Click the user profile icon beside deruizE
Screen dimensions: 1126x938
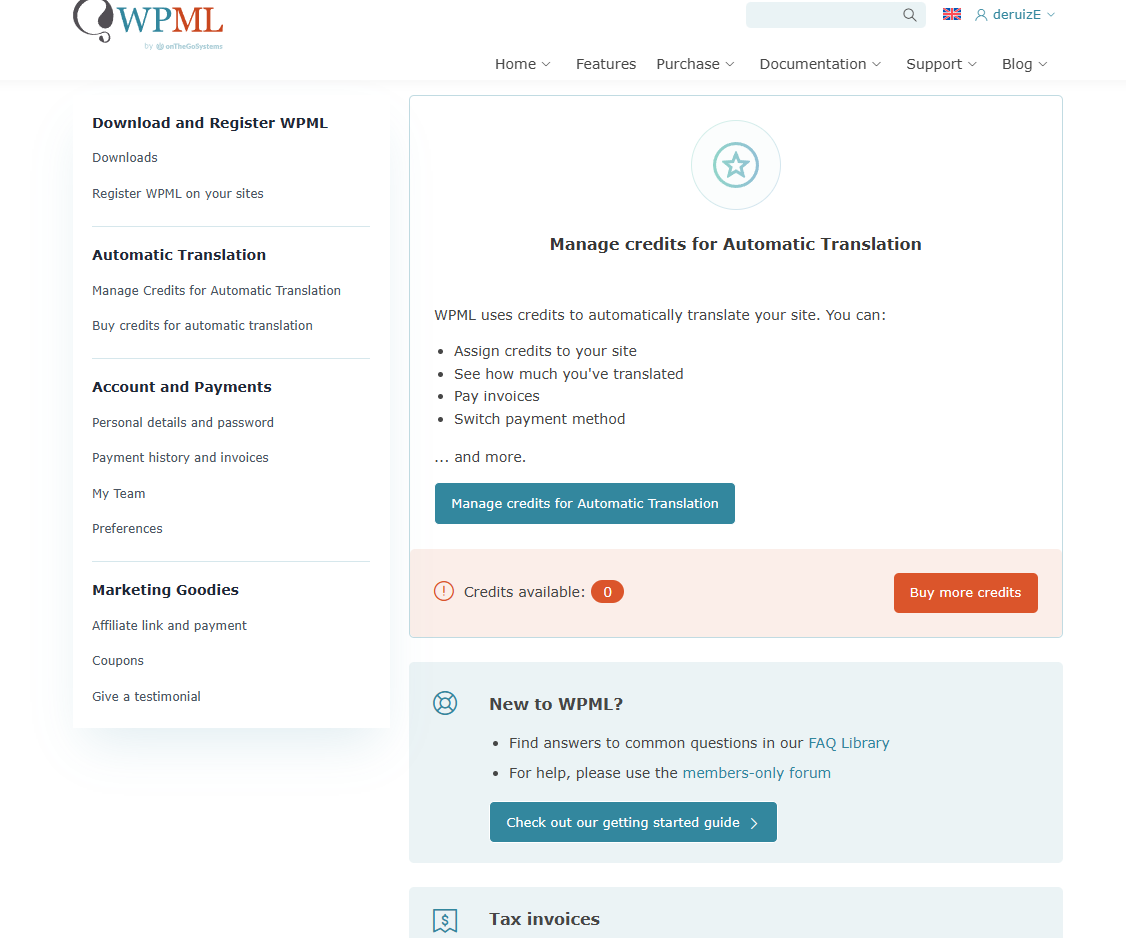click(x=981, y=14)
